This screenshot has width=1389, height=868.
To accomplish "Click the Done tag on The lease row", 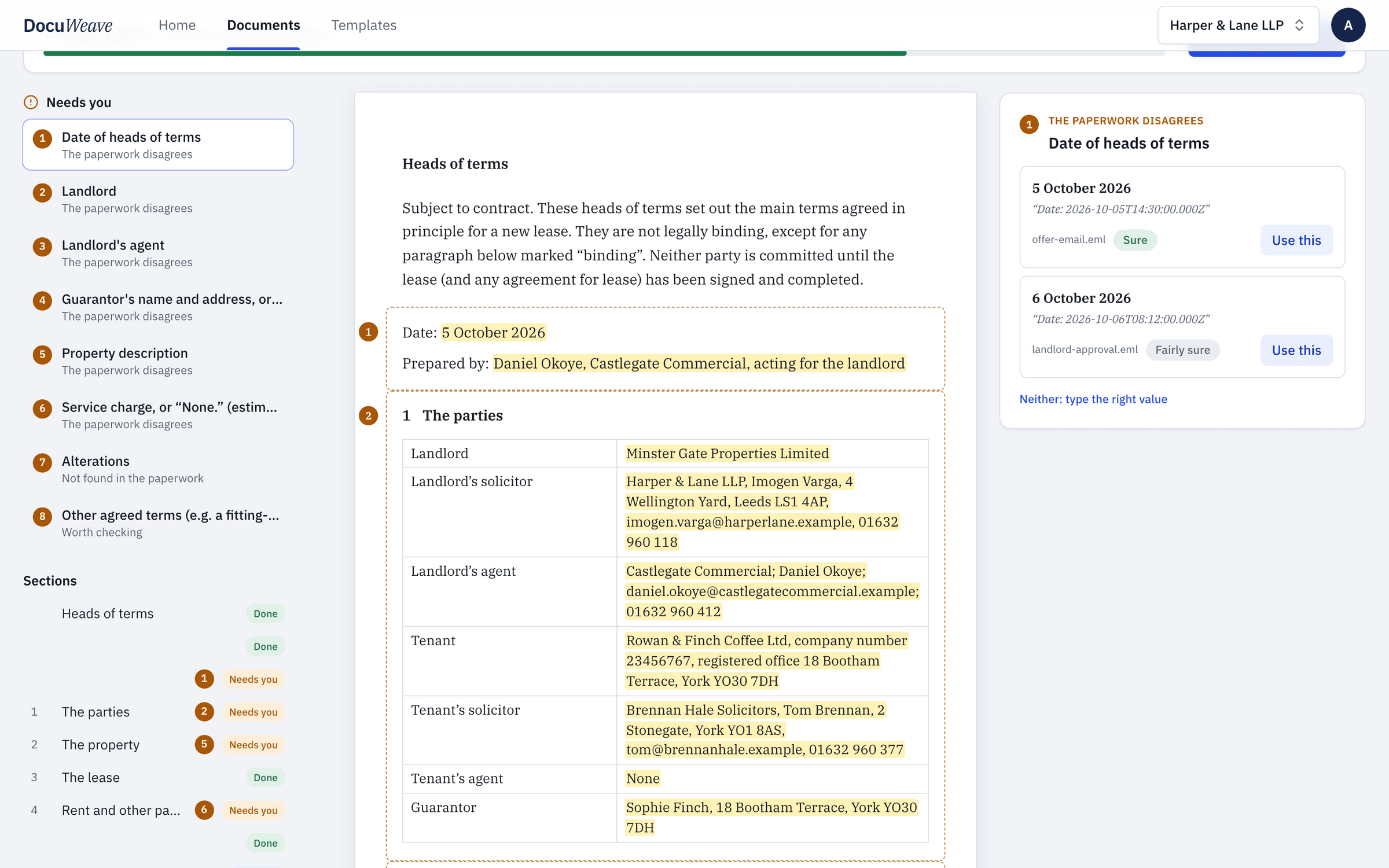I will click(x=265, y=777).
